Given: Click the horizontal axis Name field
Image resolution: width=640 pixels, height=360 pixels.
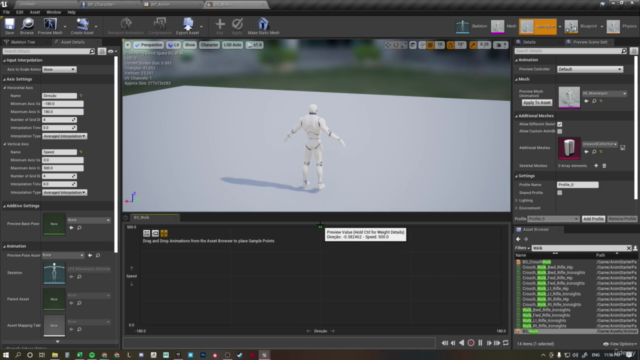Looking at the screenshot, I should [59, 96].
